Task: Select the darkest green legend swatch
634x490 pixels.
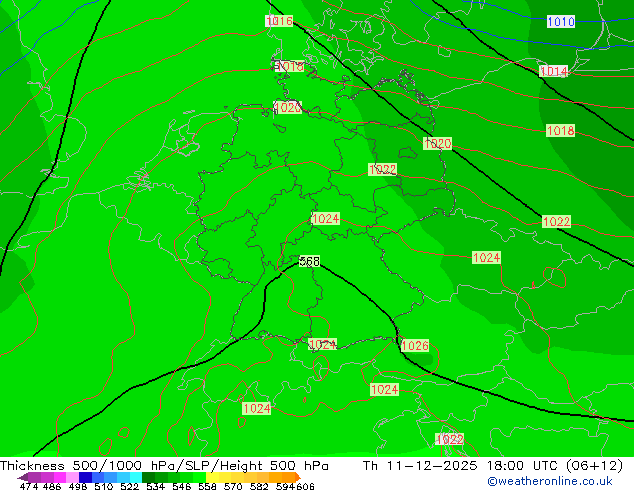Action: (148, 477)
